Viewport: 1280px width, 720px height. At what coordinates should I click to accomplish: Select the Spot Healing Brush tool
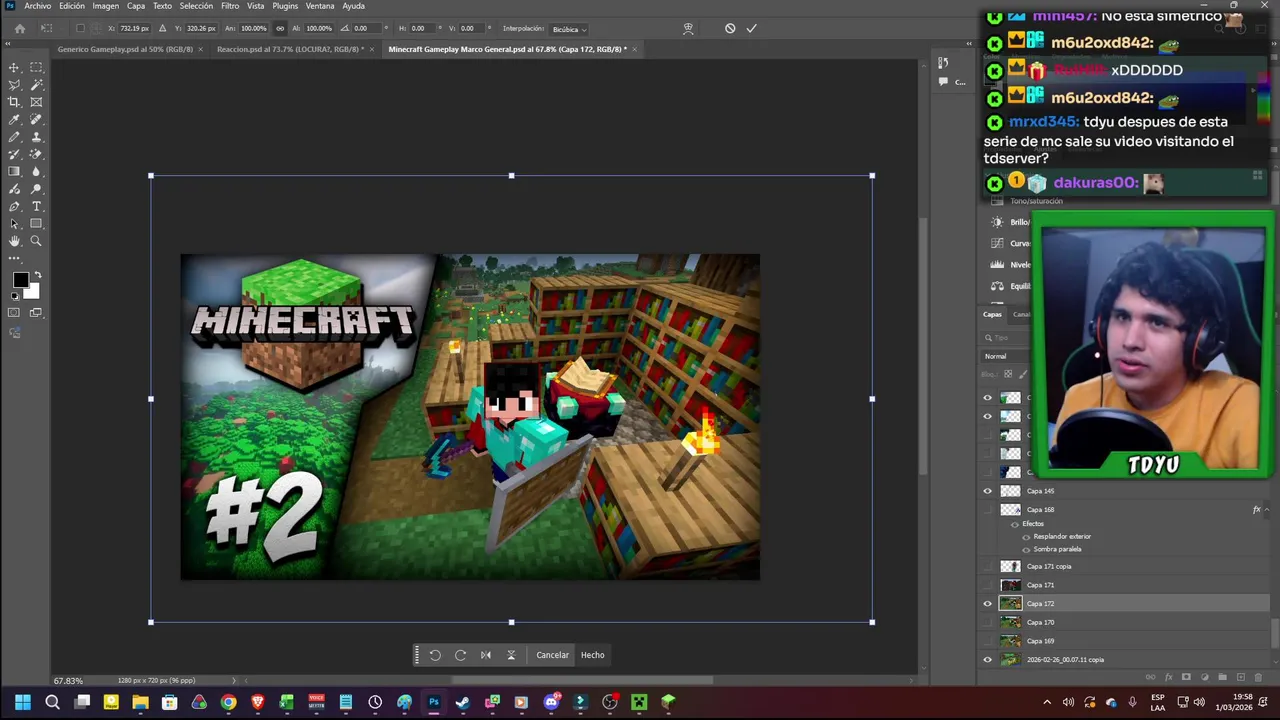(36, 119)
